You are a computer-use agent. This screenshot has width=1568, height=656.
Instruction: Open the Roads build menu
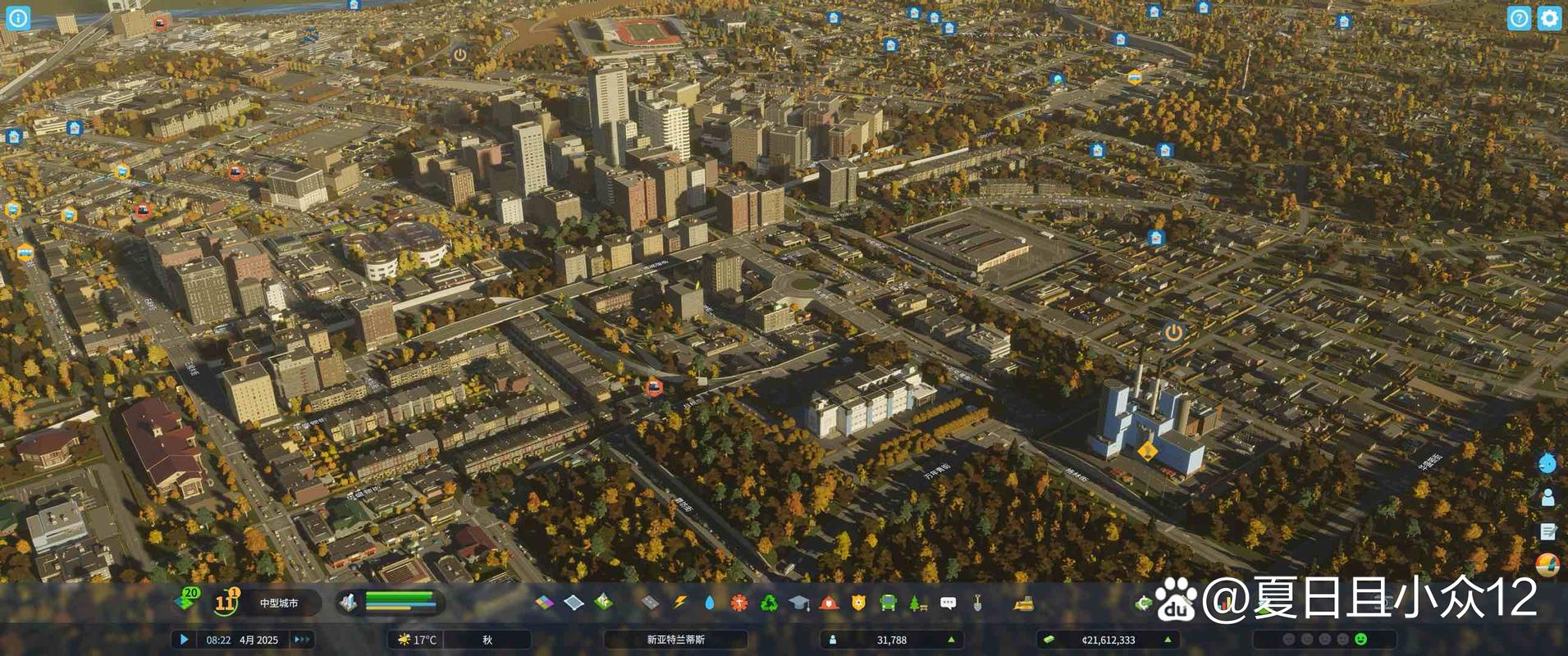point(650,604)
